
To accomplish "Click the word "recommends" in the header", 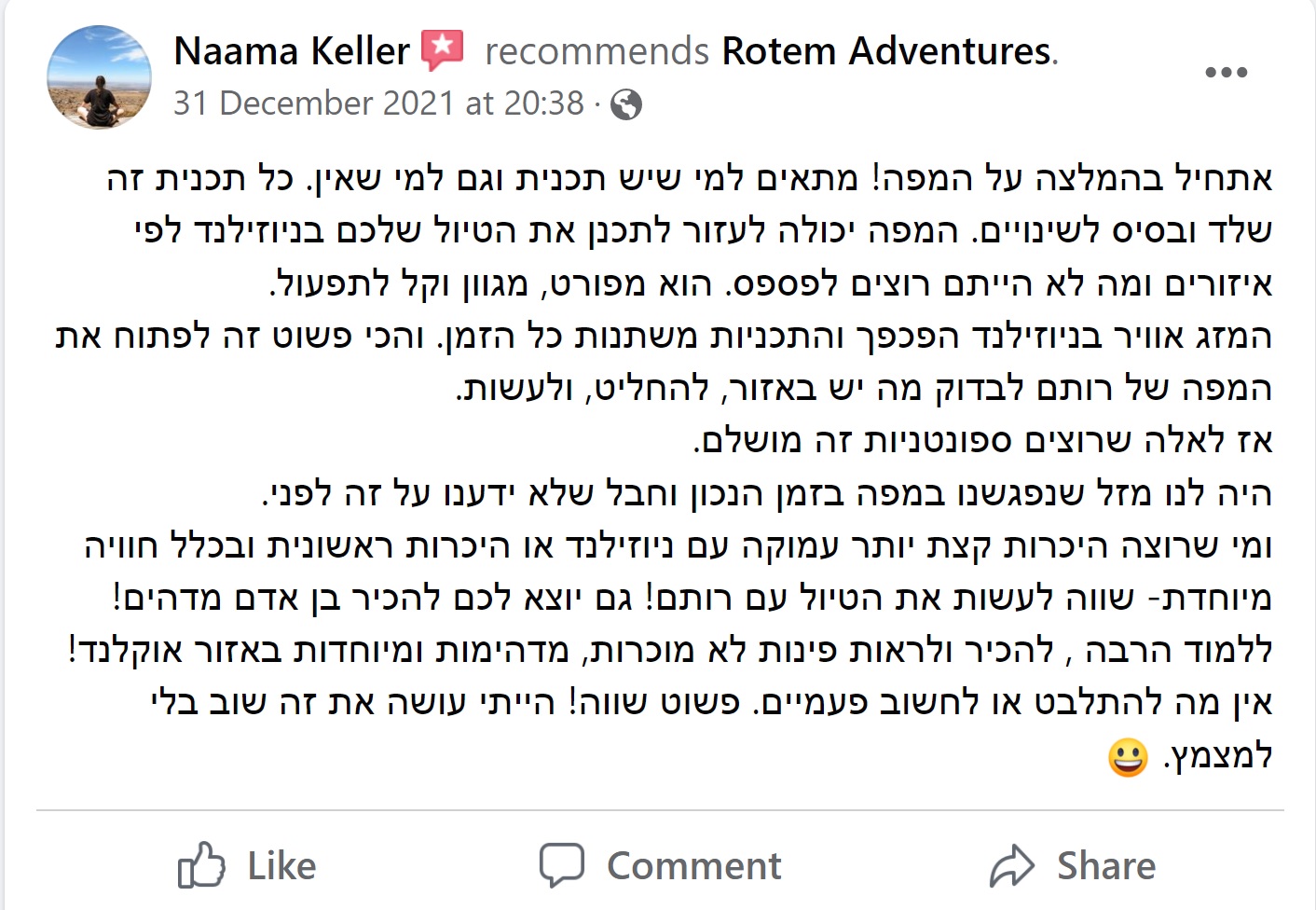I will point(596,51).
